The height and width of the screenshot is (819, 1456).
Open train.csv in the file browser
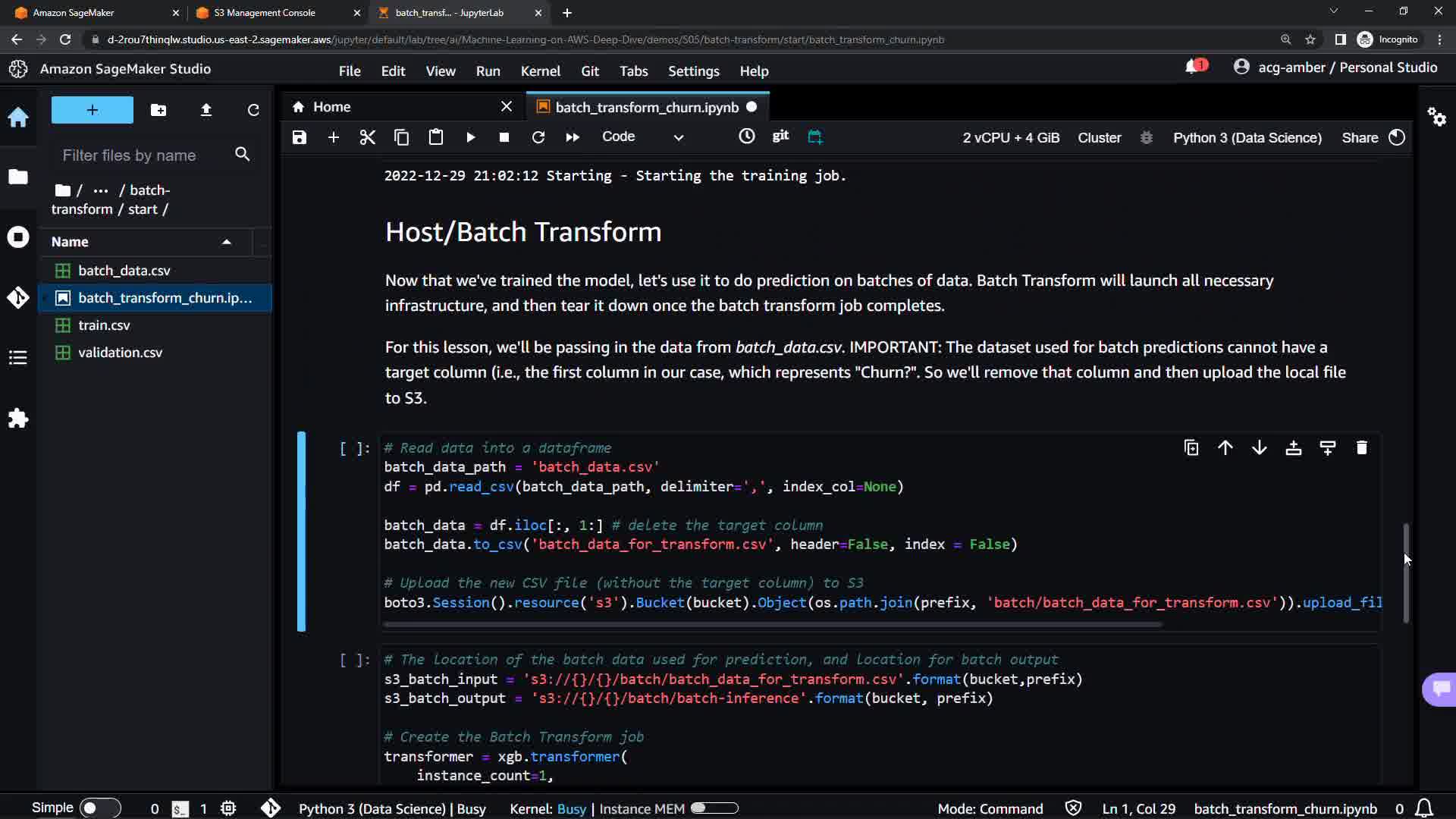pos(104,325)
